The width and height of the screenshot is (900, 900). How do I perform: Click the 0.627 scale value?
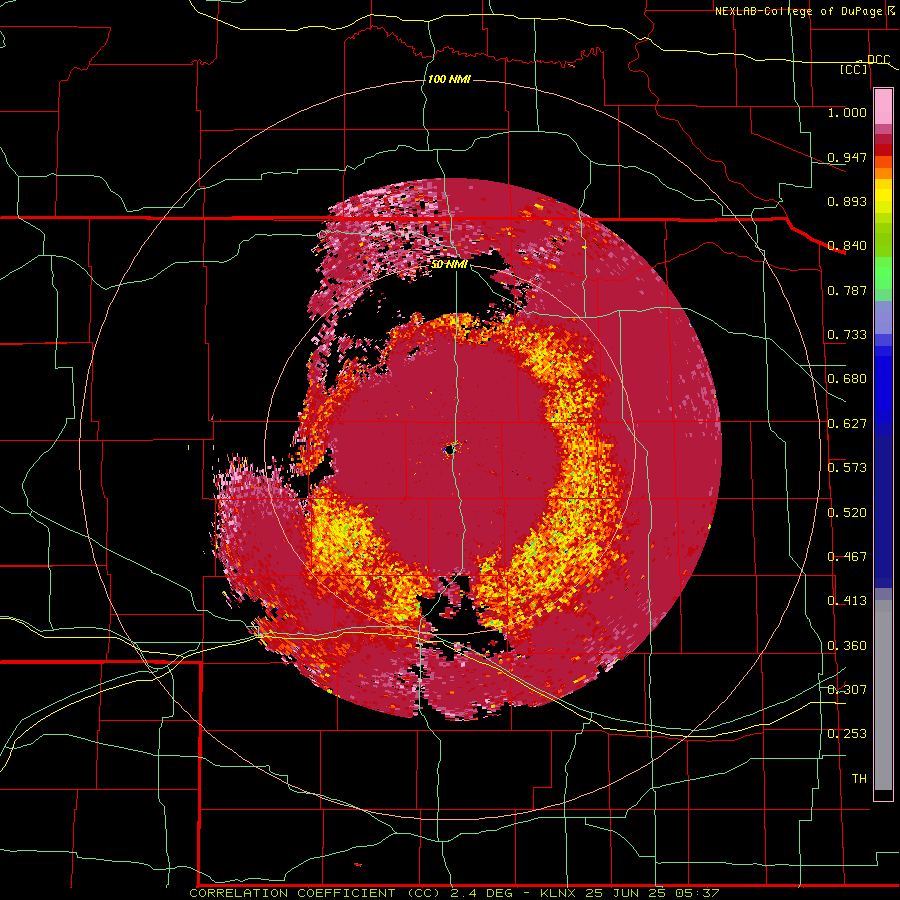tap(847, 424)
